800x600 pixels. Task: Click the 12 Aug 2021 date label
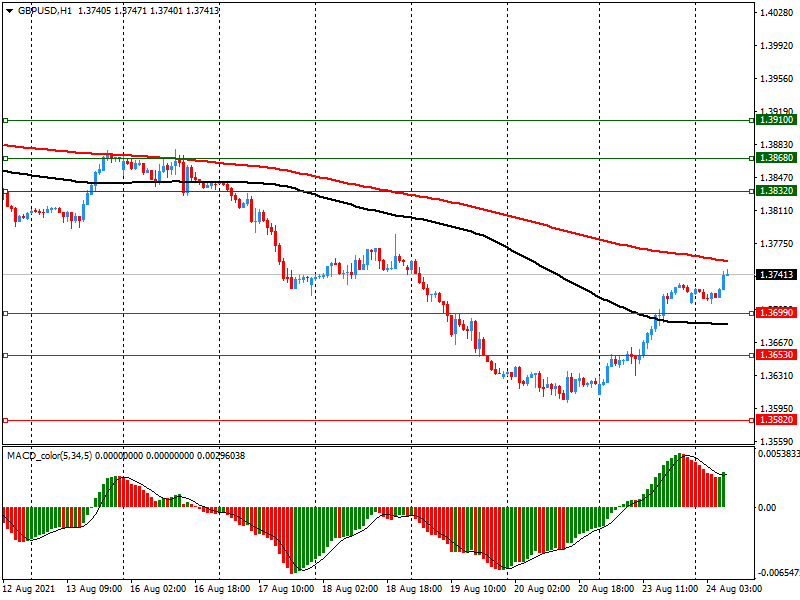[29, 588]
